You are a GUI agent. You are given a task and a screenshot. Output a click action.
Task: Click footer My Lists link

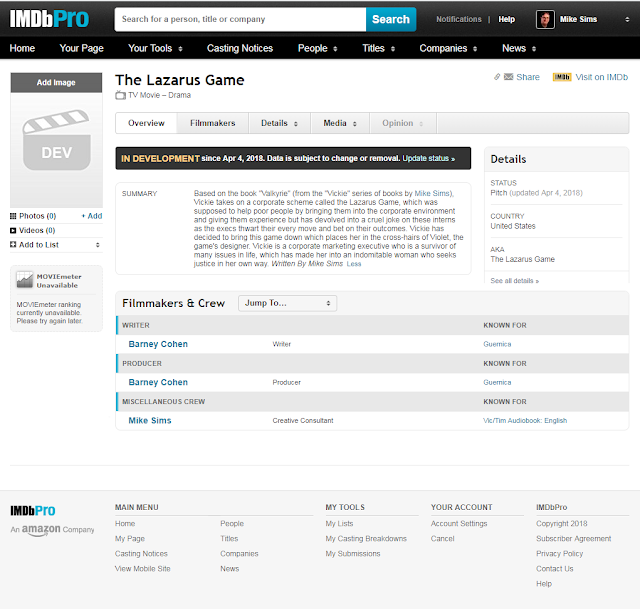(x=339, y=524)
